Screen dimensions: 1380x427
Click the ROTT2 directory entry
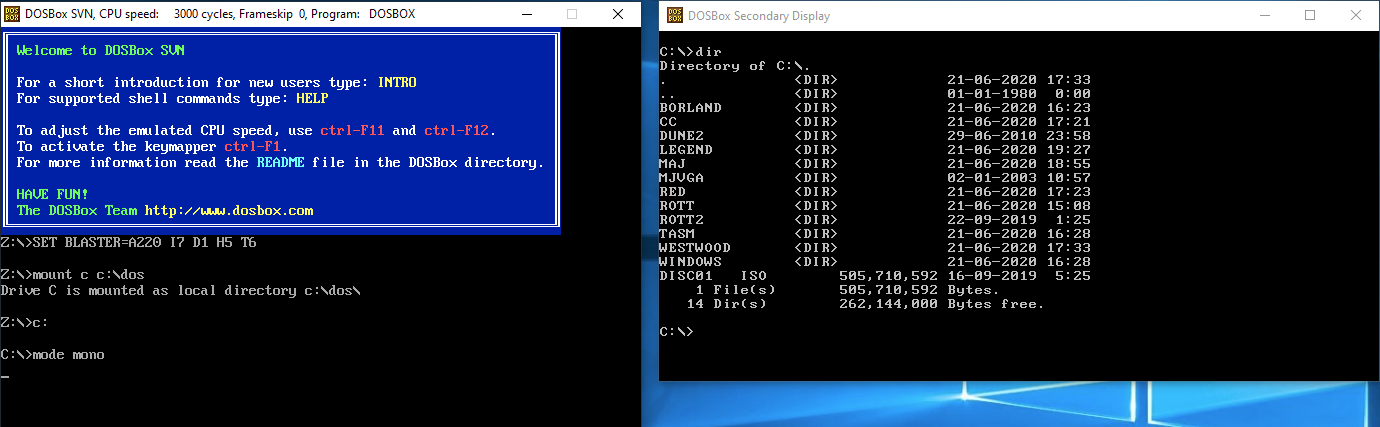coord(875,219)
